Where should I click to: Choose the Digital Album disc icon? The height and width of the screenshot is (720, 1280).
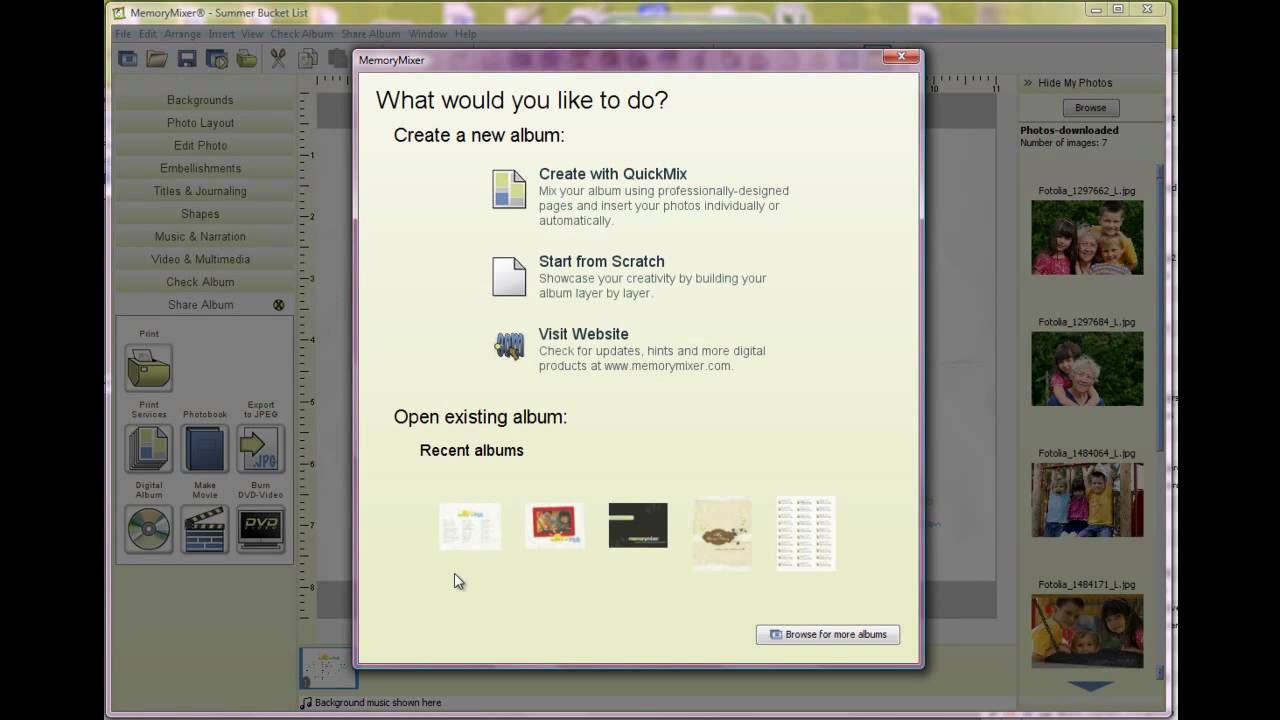click(x=149, y=529)
